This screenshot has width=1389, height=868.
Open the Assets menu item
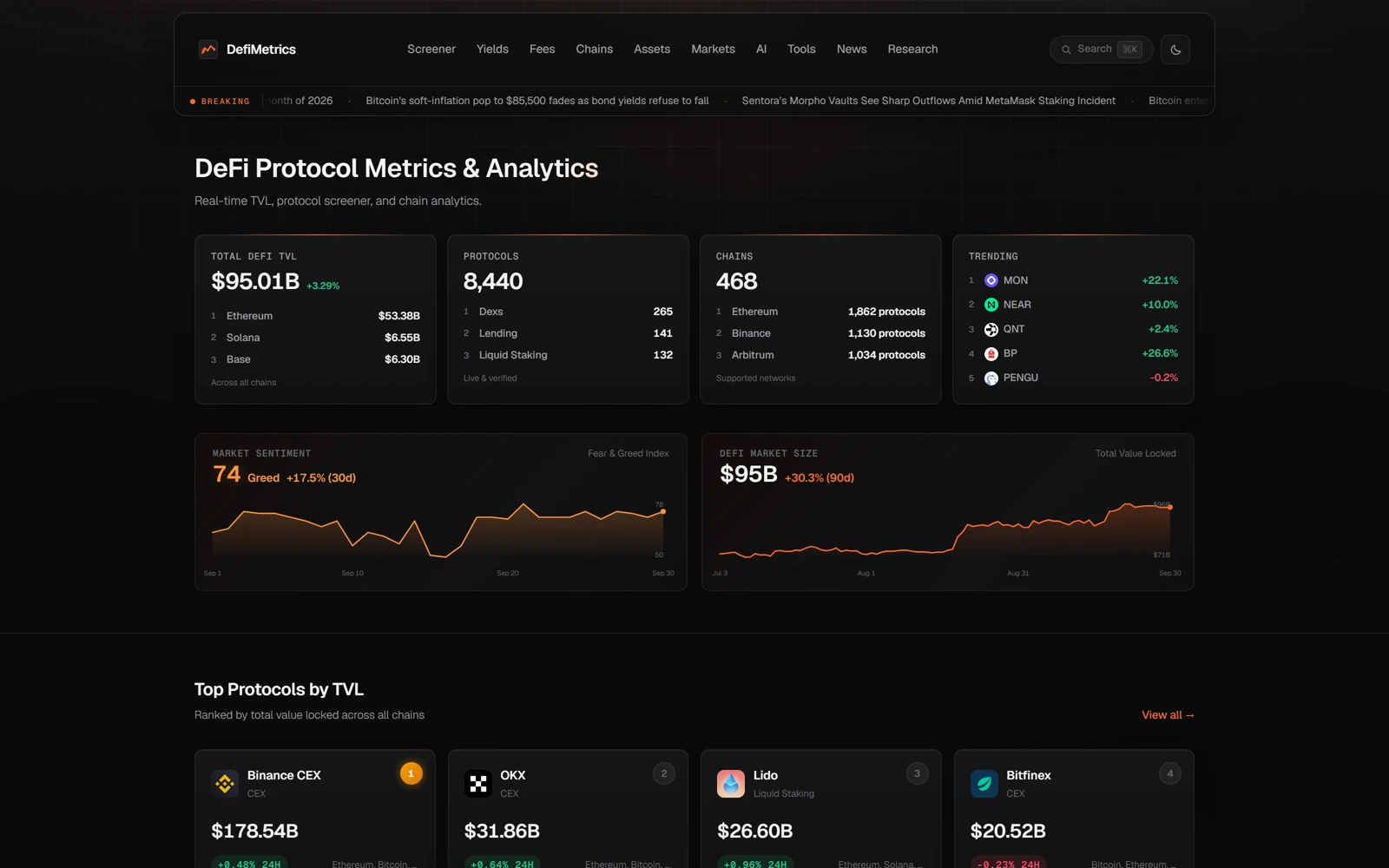[652, 49]
